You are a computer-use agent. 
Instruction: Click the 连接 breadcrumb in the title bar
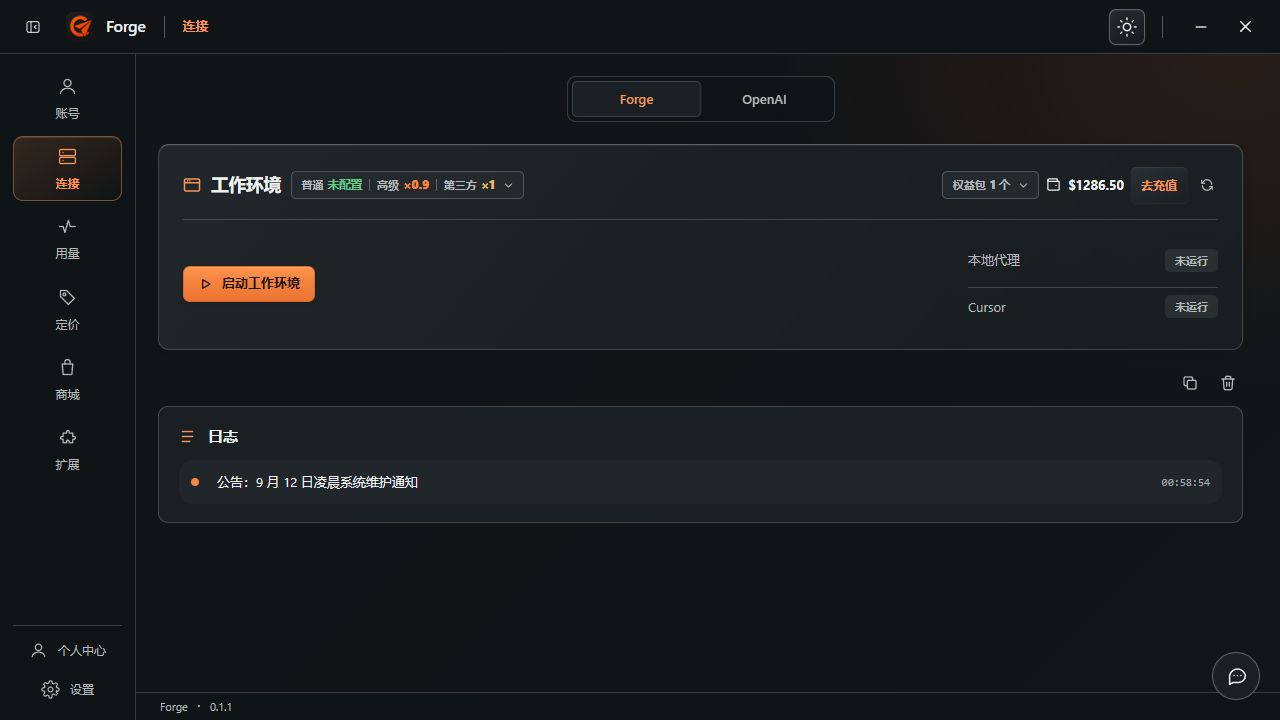(x=195, y=27)
